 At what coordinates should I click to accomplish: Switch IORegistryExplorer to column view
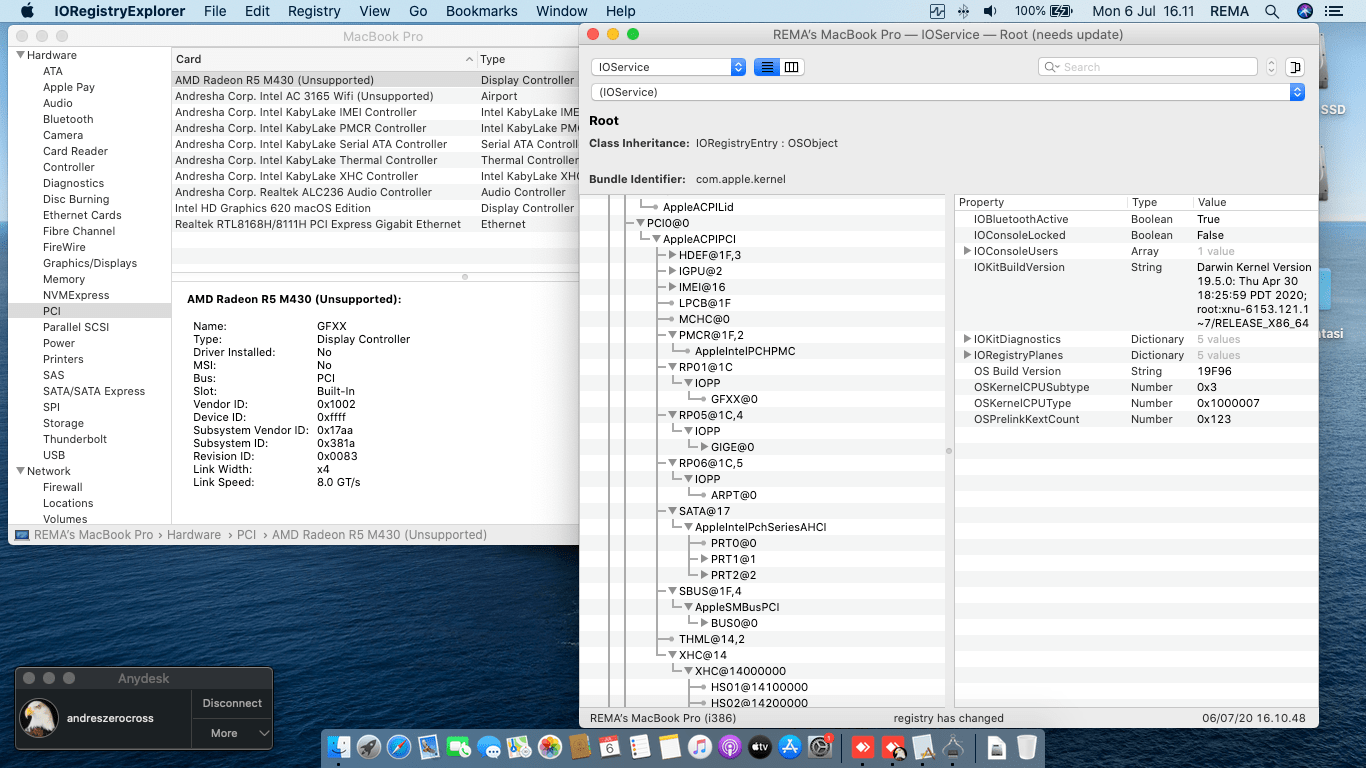tap(792, 67)
